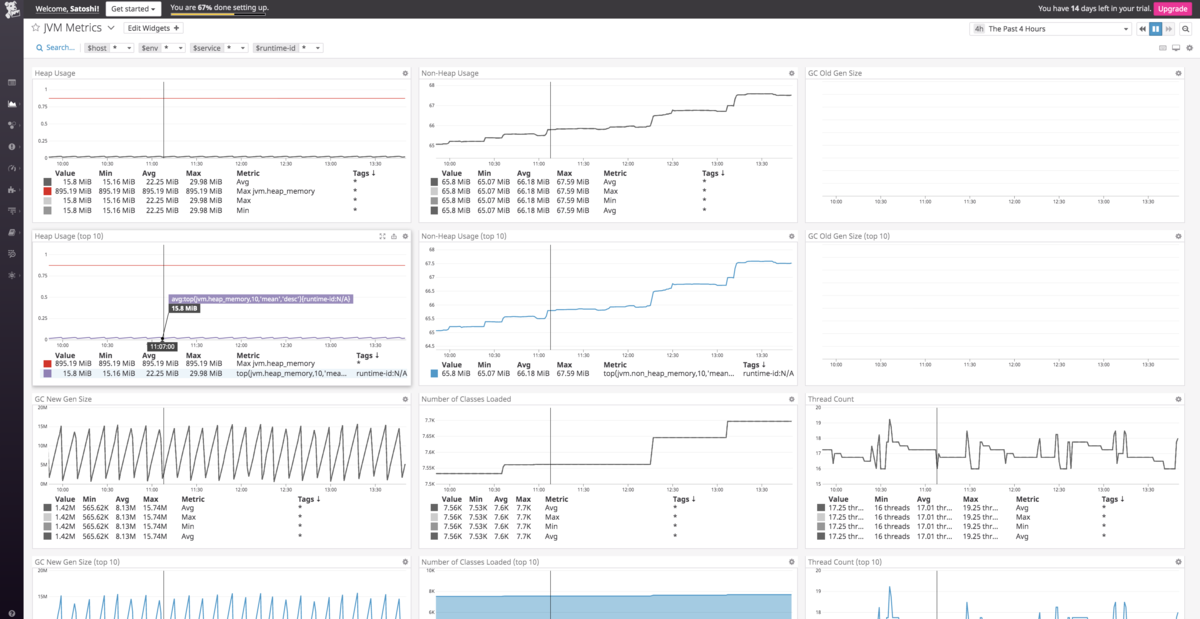
Task: Pause live dashboard updates
Action: coord(1156,29)
